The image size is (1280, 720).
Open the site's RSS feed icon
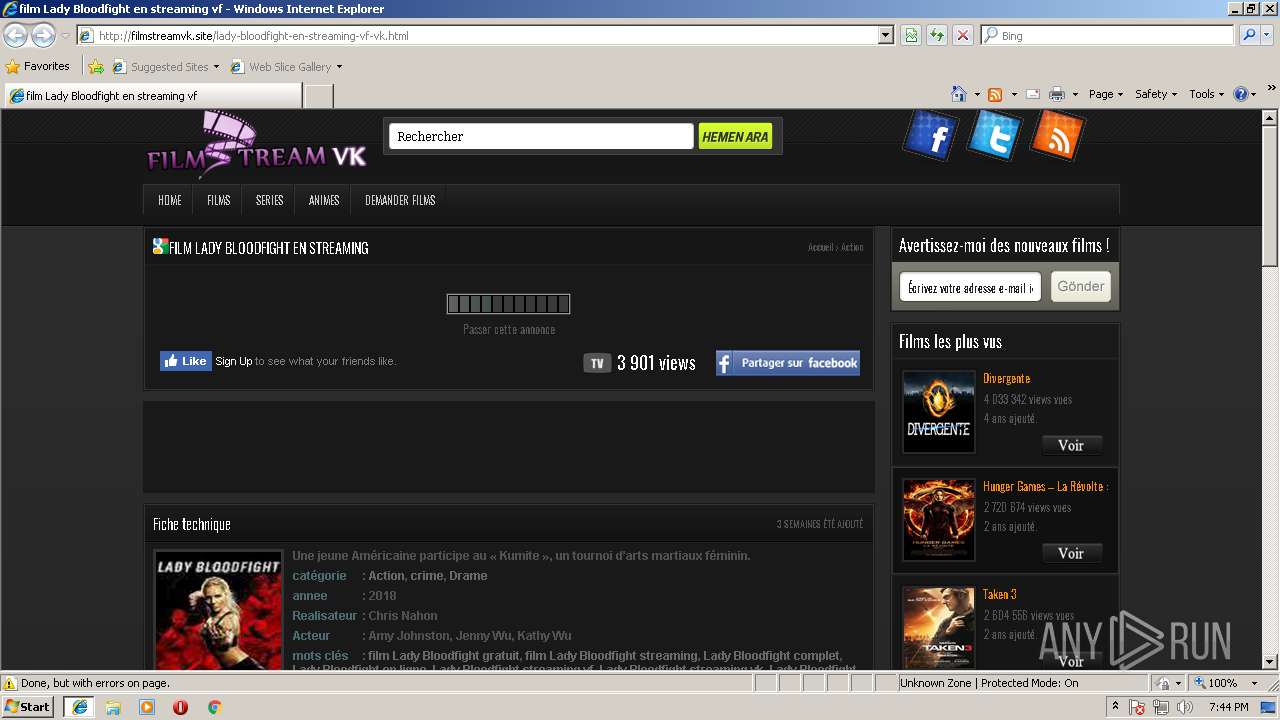1058,136
